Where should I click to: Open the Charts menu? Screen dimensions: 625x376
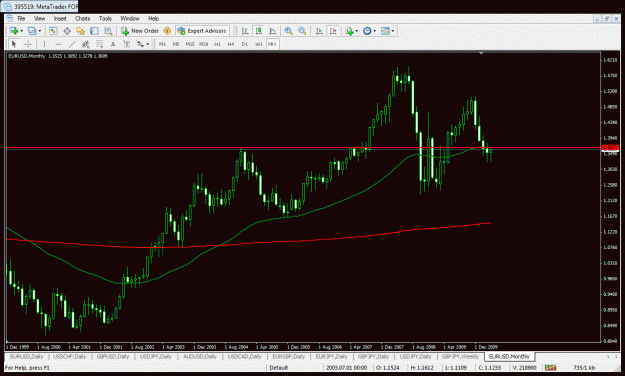83,18
